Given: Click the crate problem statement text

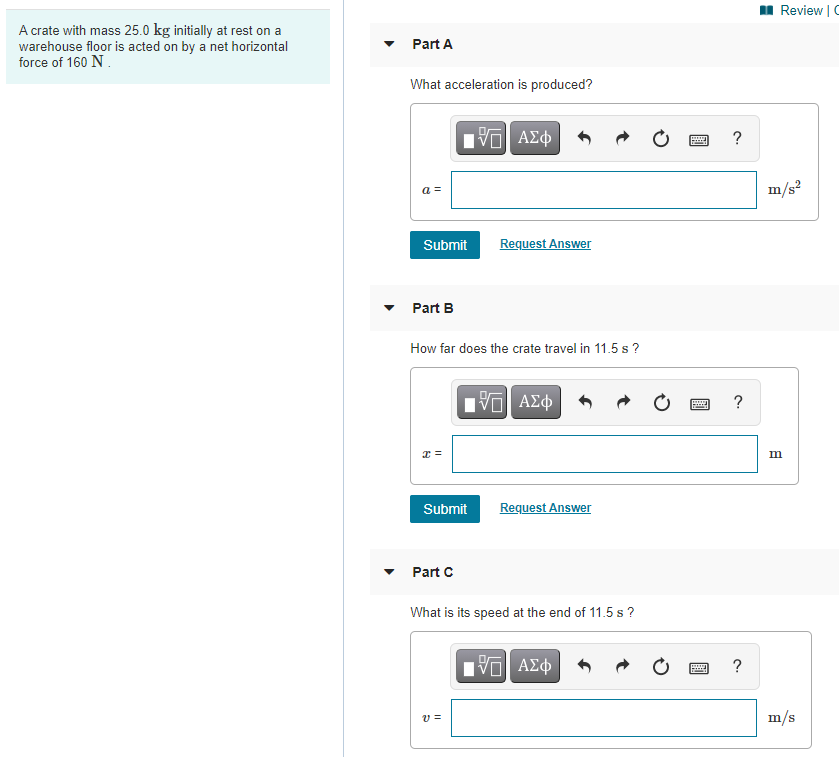Looking at the screenshot, I should click(x=154, y=46).
